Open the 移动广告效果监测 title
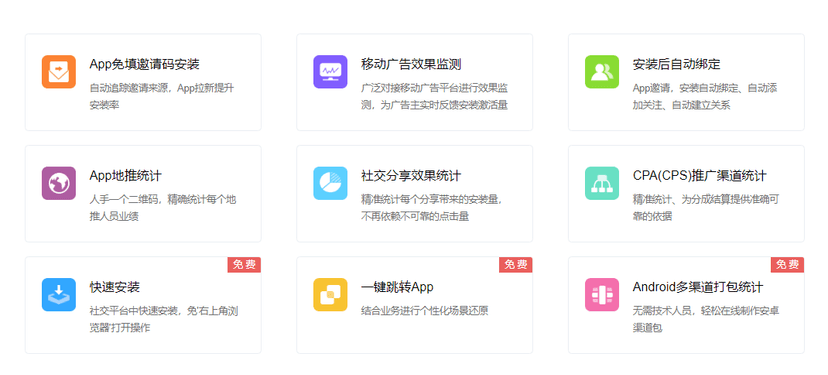The image size is (828, 375). point(411,64)
